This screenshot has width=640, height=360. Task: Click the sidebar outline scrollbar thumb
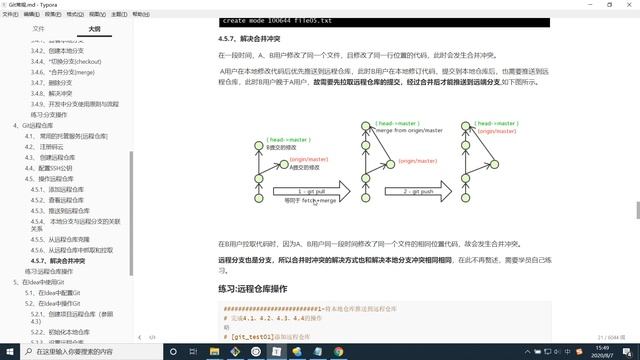(131, 213)
